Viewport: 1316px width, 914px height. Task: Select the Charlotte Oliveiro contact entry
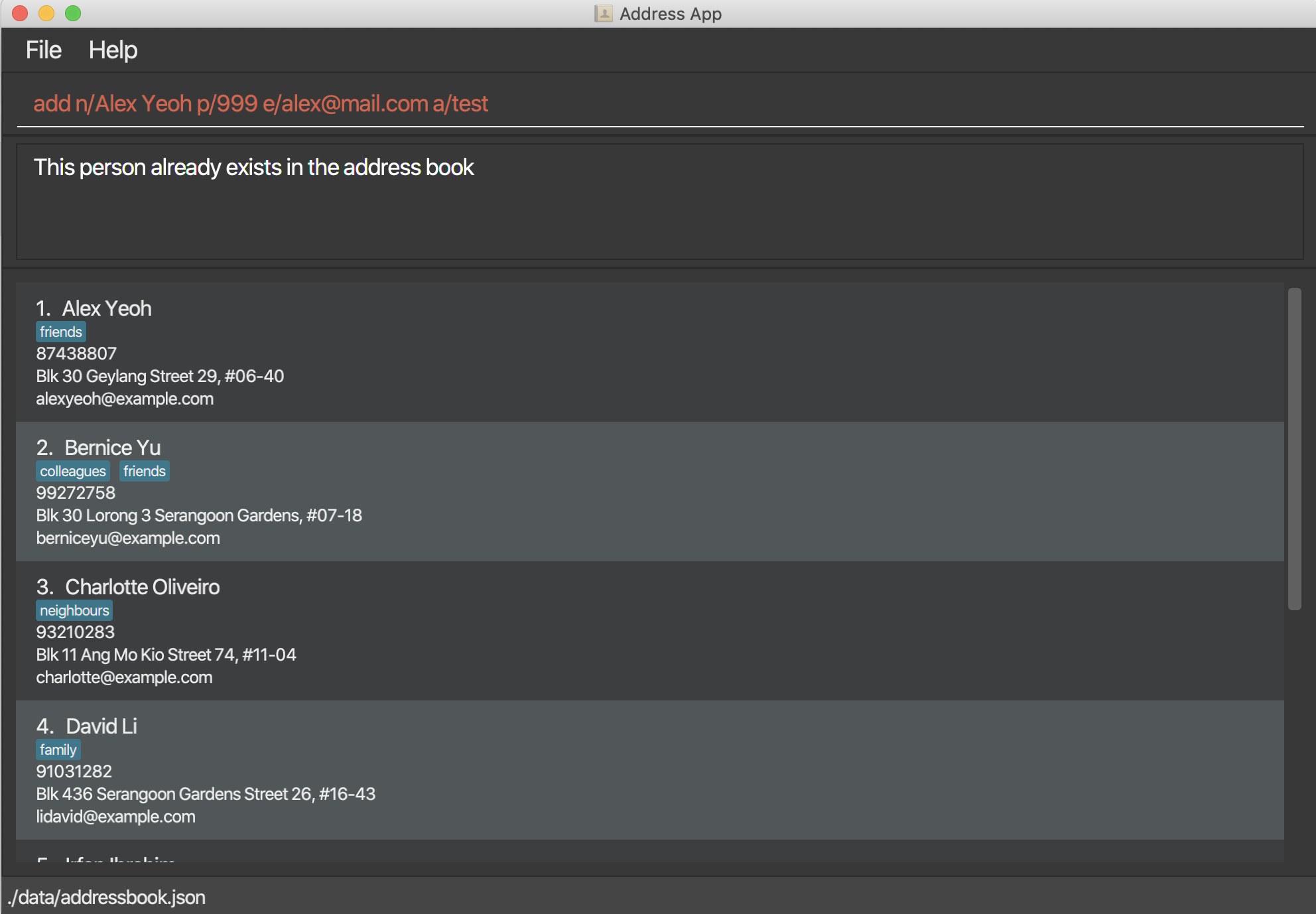point(650,631)
